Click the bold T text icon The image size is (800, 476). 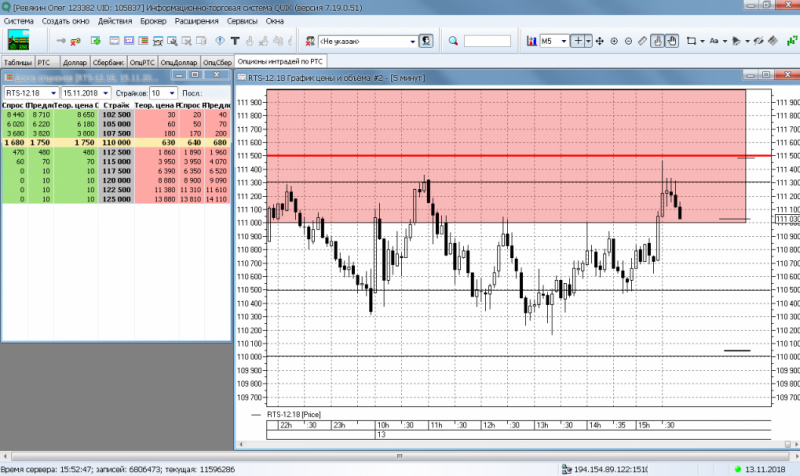pyautogui.click(x=233, y=41)
